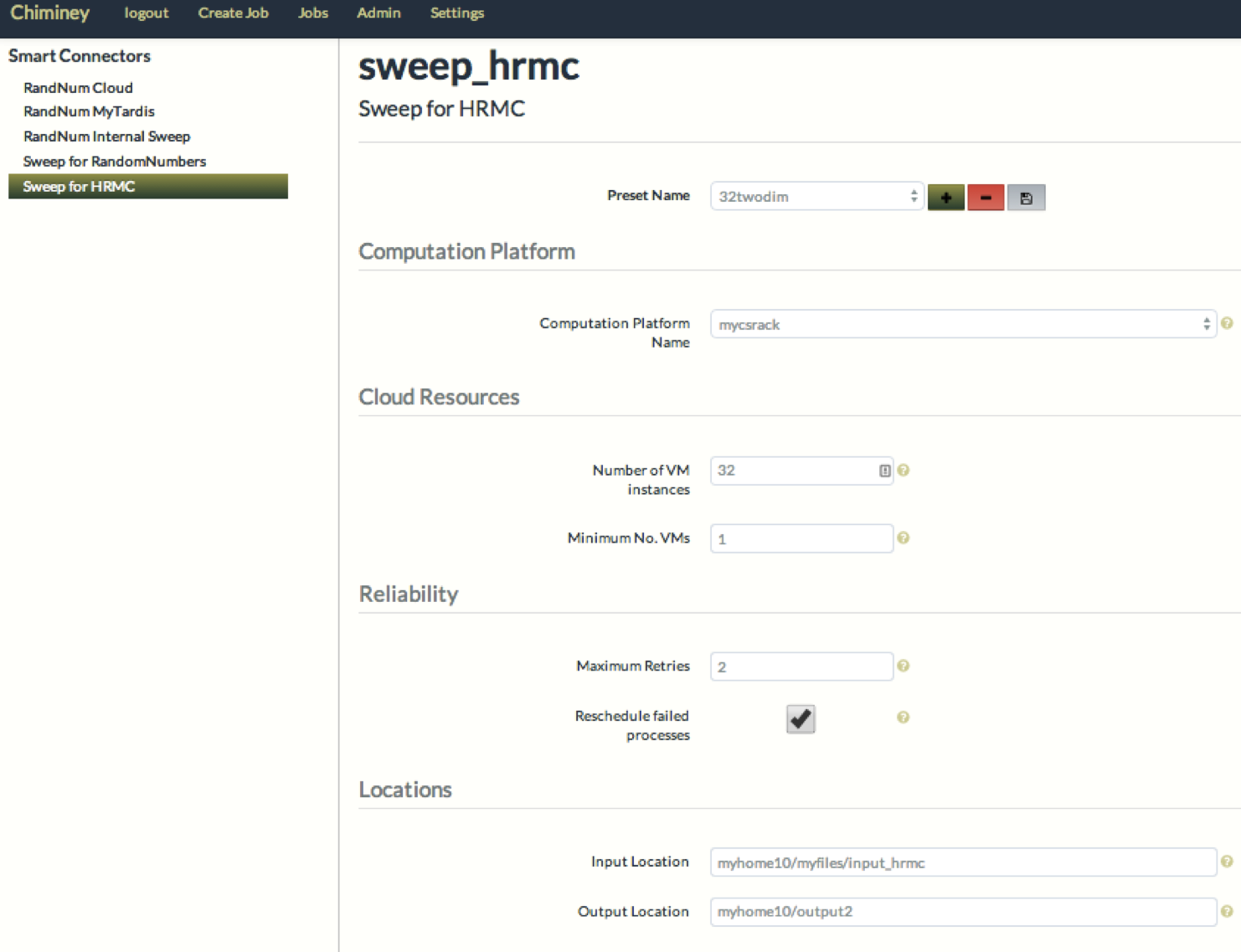1241x952 pixels.
Task: Uncheck the Reschedule failed processes checkbox
Action: click(801, 718)
